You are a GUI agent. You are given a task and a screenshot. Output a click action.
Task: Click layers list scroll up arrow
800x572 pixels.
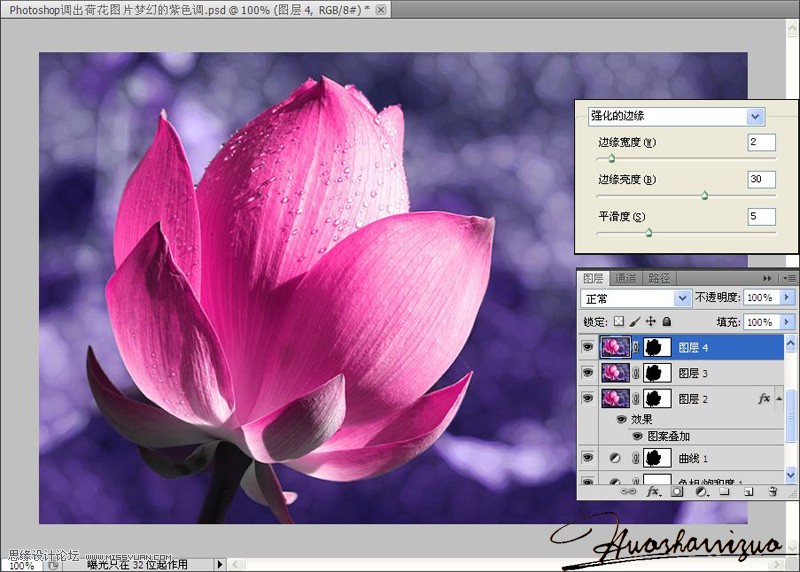click(x=790, y=343)
